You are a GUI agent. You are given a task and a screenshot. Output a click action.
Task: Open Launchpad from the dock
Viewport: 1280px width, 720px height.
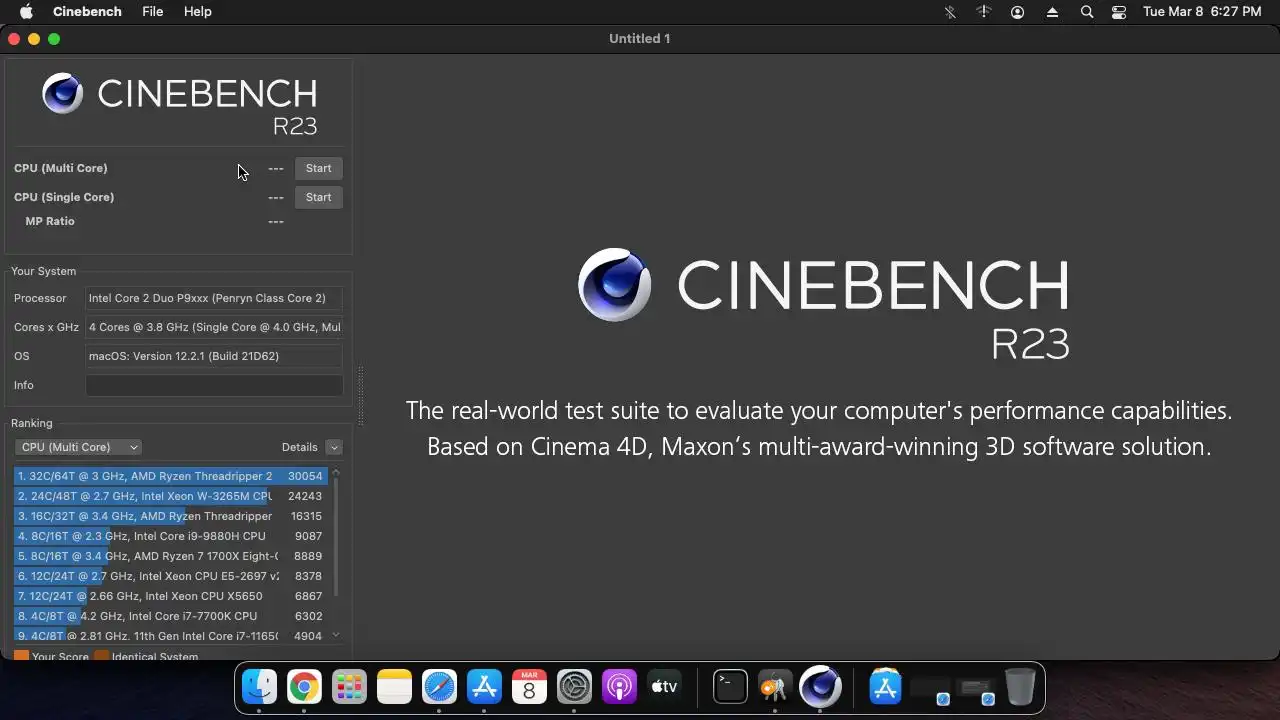(x=349, y=687)
